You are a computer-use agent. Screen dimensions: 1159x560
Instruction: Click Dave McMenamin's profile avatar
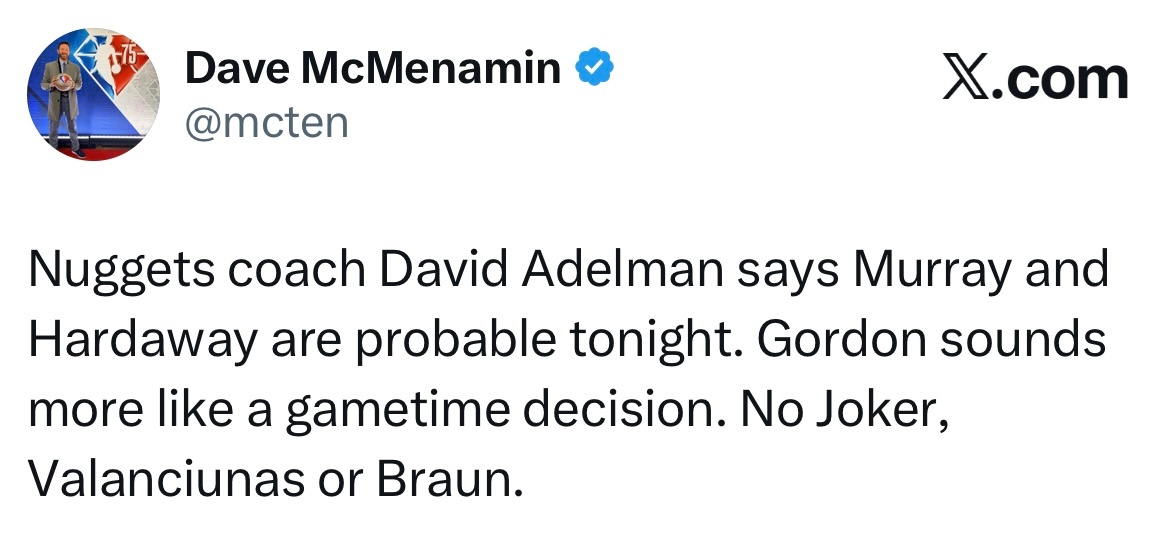tap(95, 96)
